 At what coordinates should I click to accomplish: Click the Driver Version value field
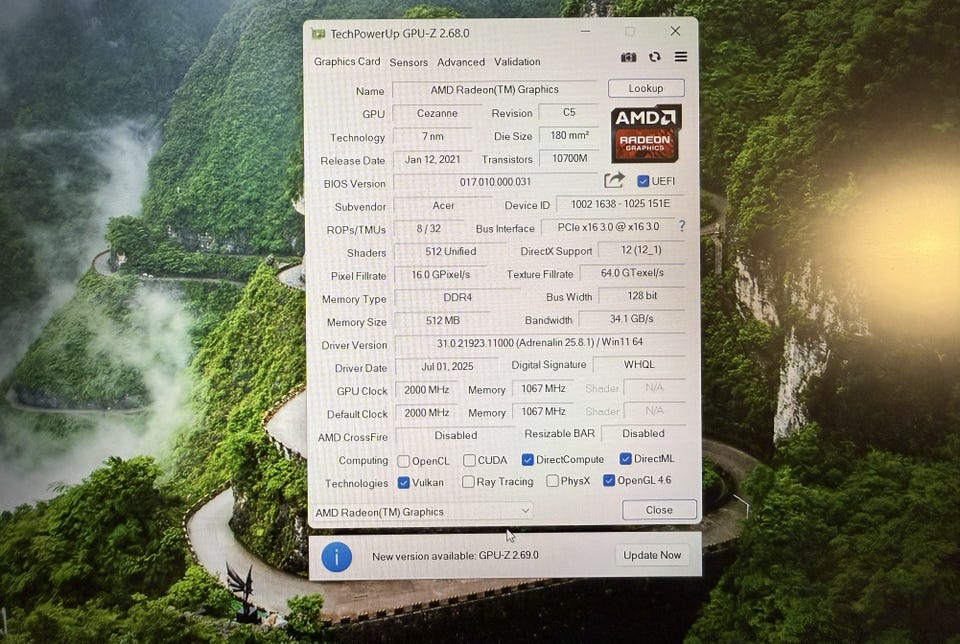tap(540, 343)
